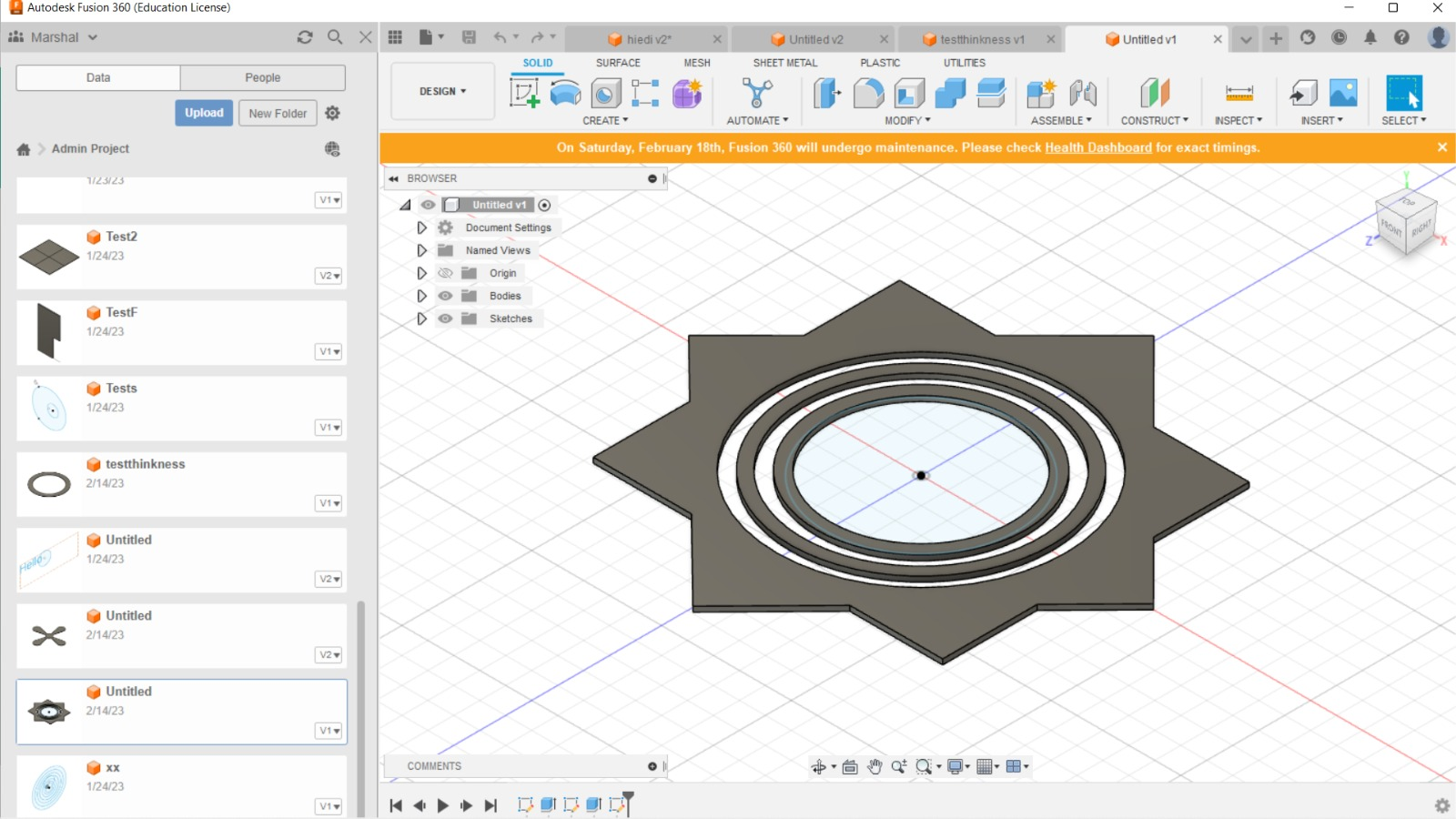Open the Insert Canvas image tool

[x=1343, y=93]
